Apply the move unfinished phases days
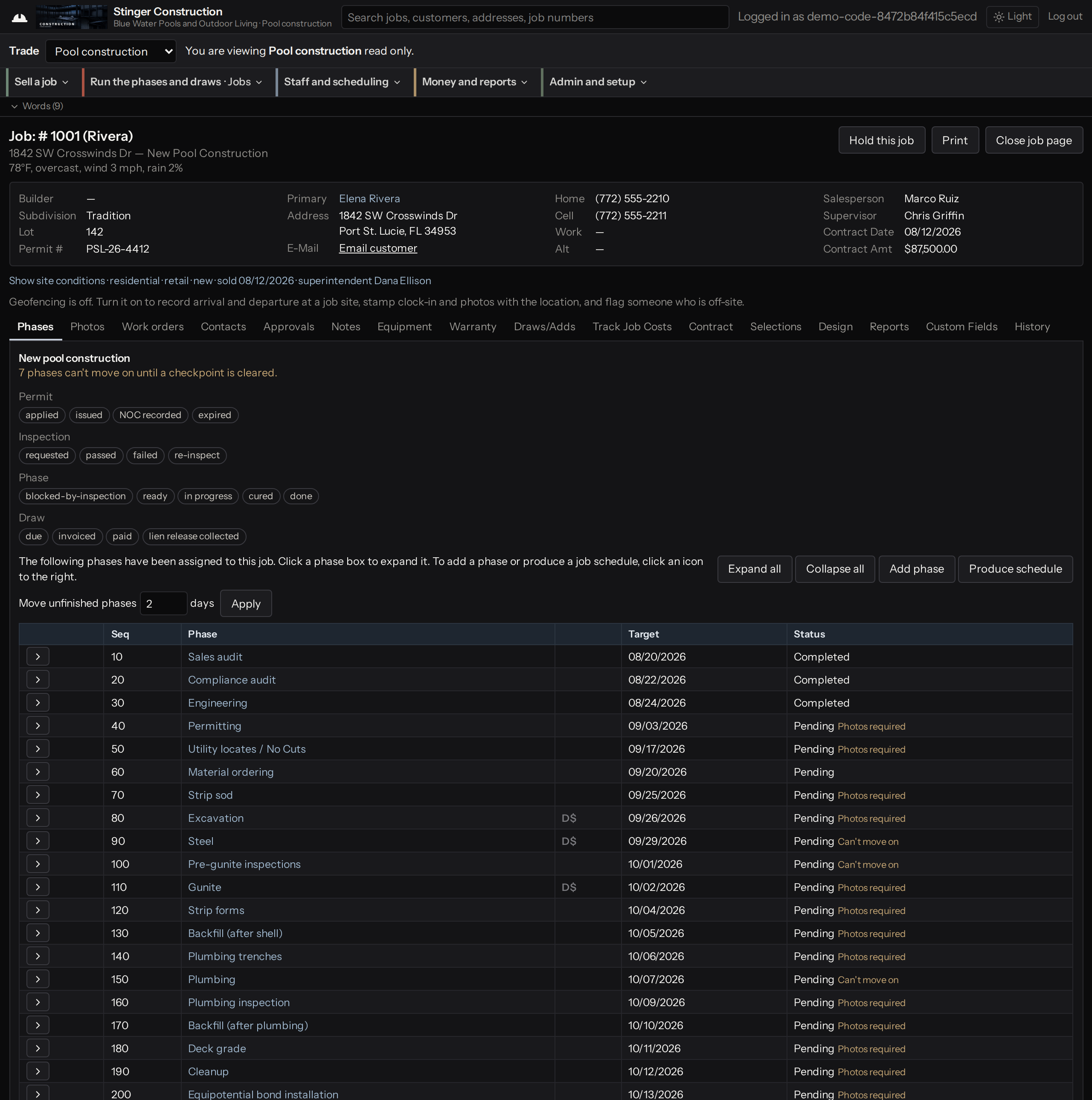Viewport: 1092px width, 1100px height. pos(246,603)
